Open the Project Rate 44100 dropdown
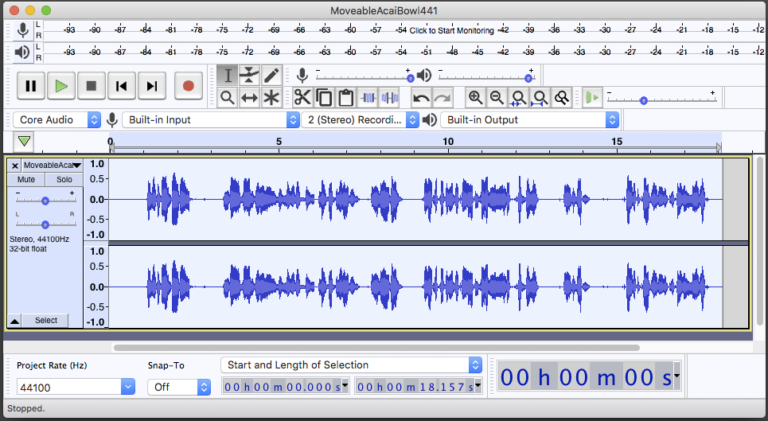The image size is (768, 421). pos(75,387)
